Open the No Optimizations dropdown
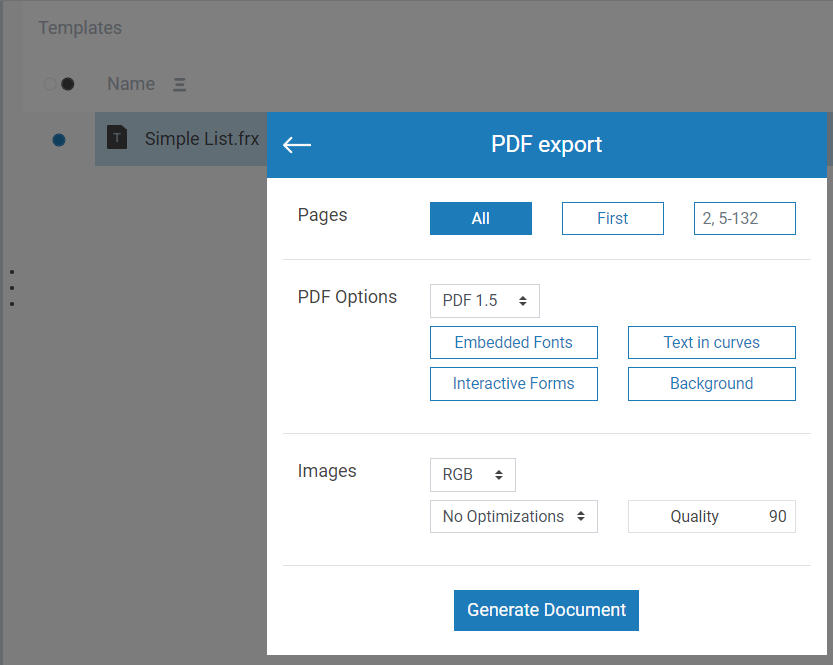The height and width of the screenshot is (665, 833). tap(513, 517)
